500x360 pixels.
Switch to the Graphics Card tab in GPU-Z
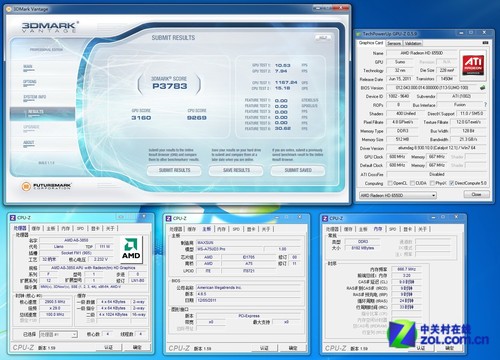coord(371,43)
